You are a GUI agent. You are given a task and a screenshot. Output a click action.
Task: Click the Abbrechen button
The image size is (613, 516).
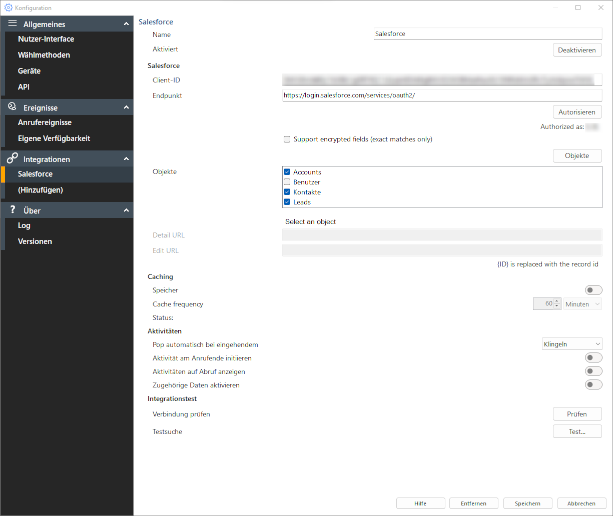tap(581, 503)
